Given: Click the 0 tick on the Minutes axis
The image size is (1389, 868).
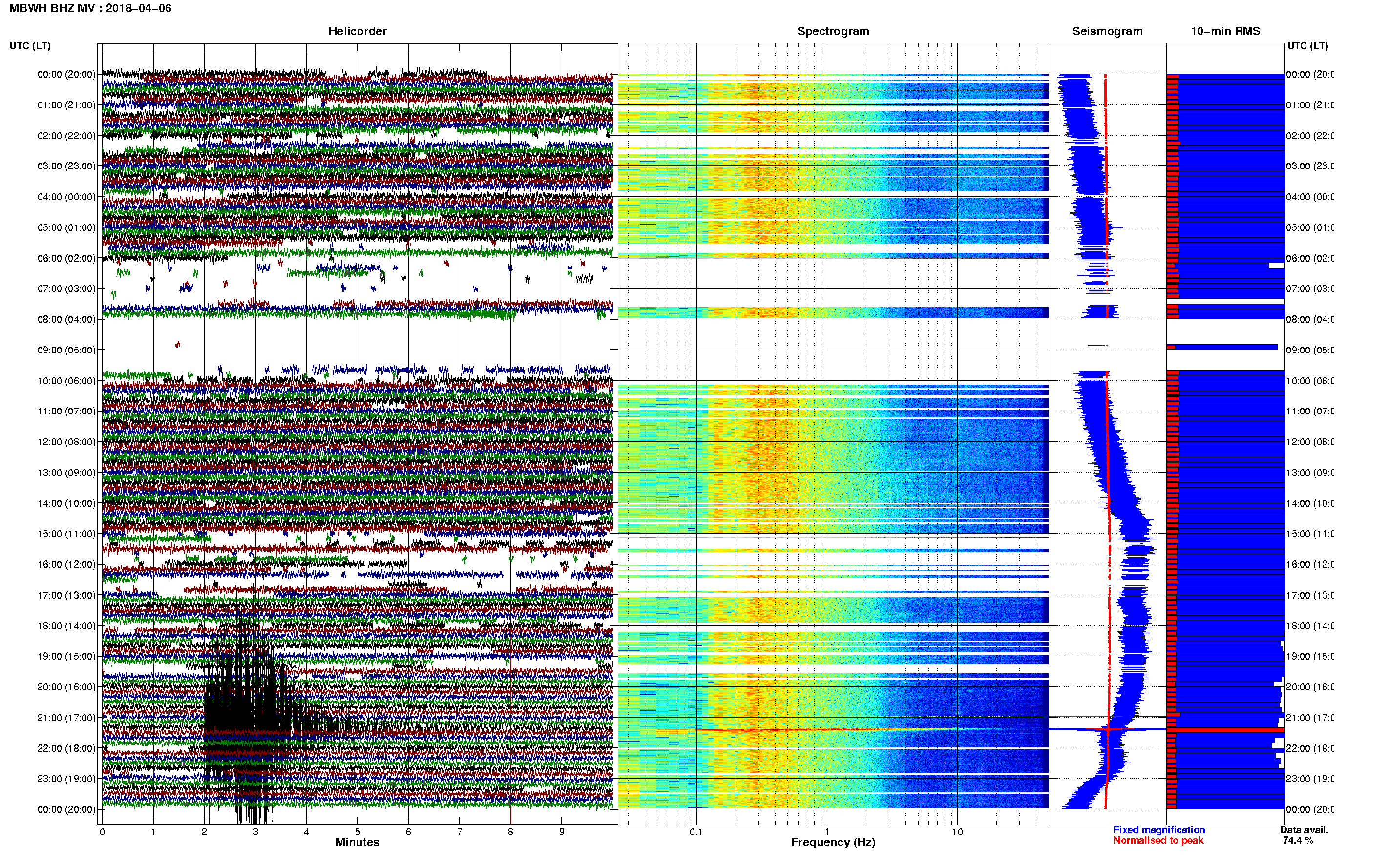Looking at the screenshot, I should click(x=102, y=832).
